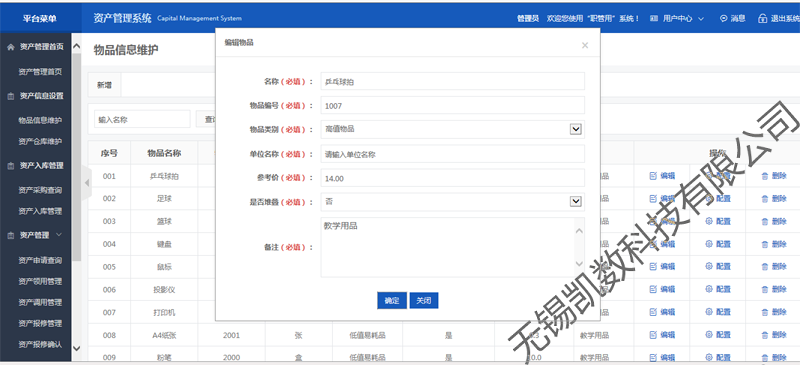Click the 投影仪 item name cell
Screen dimensions: 800x365
coord(164,289)
